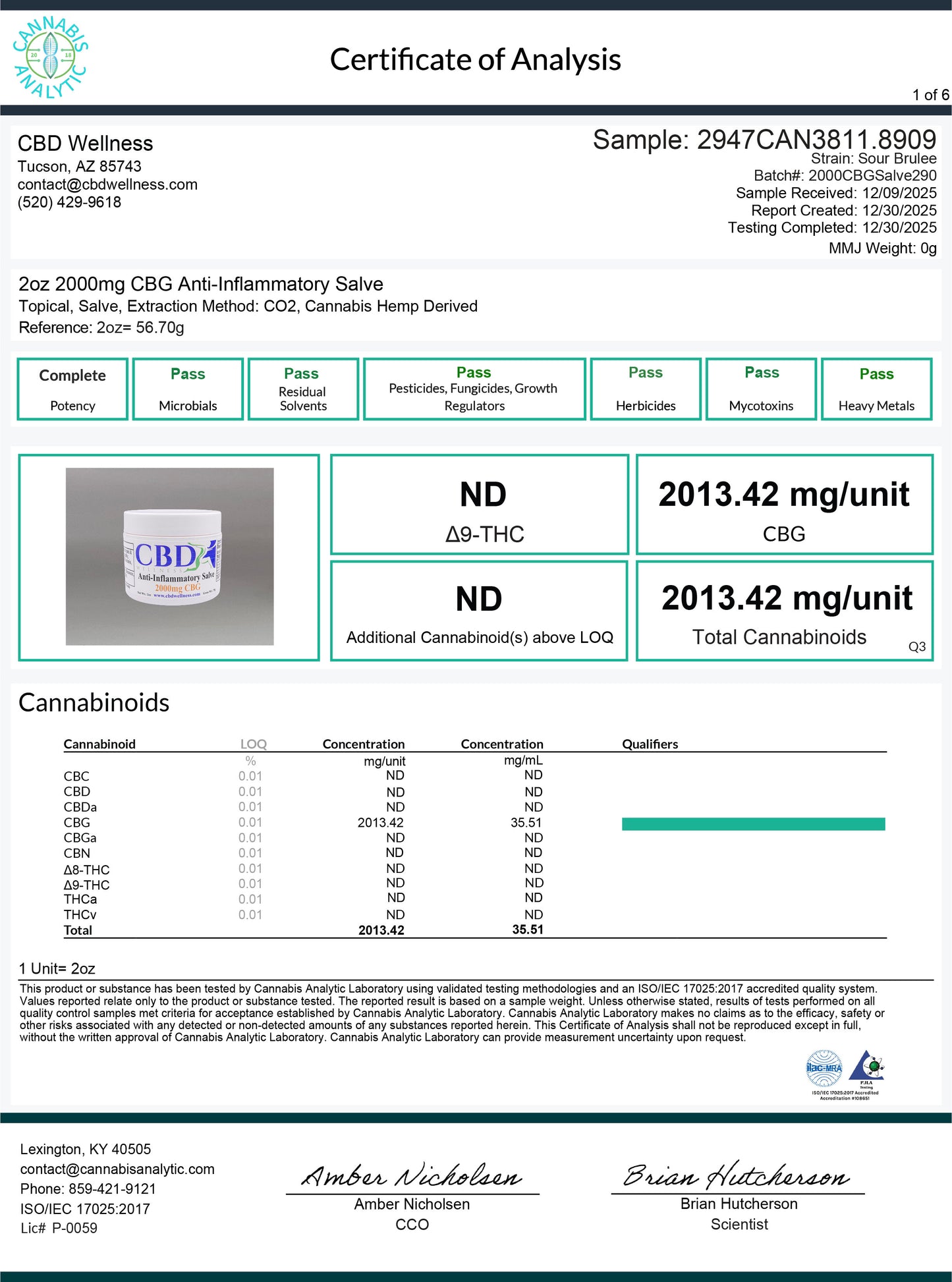The image size is (952, 1282).
Task: Click the 'Lexington, KY 40505' address
Action: tap(86, 1149)
